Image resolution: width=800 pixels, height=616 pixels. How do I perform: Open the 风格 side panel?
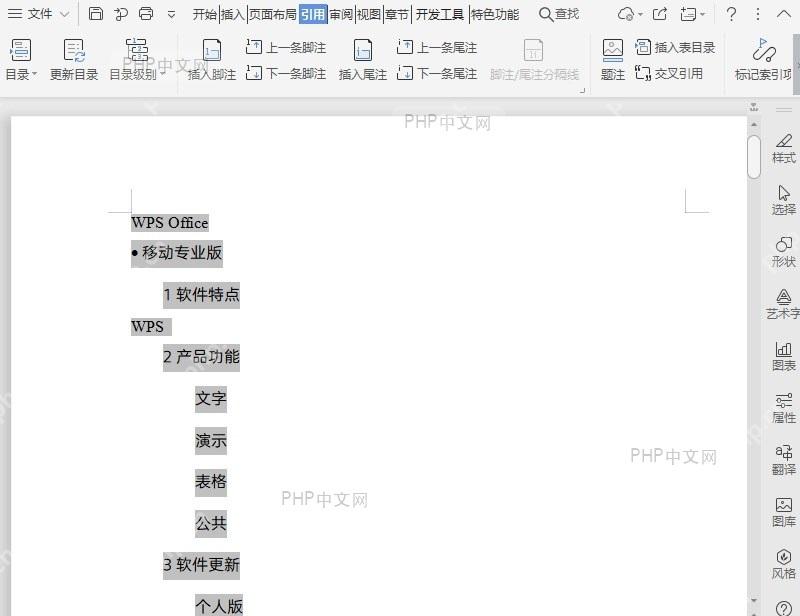784,564
